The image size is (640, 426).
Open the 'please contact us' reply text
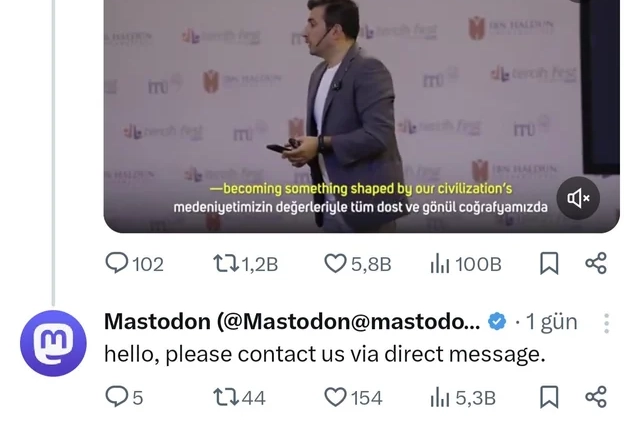tap(325, 354)
